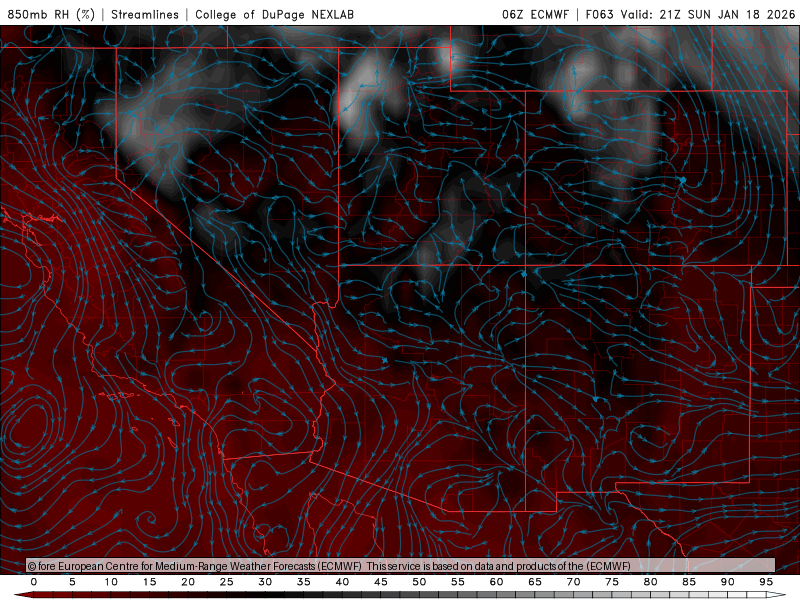The height and width of the screenshot is (600, 800).
Task: Click the "60" tick on the color scale
Action: (496, 582)
